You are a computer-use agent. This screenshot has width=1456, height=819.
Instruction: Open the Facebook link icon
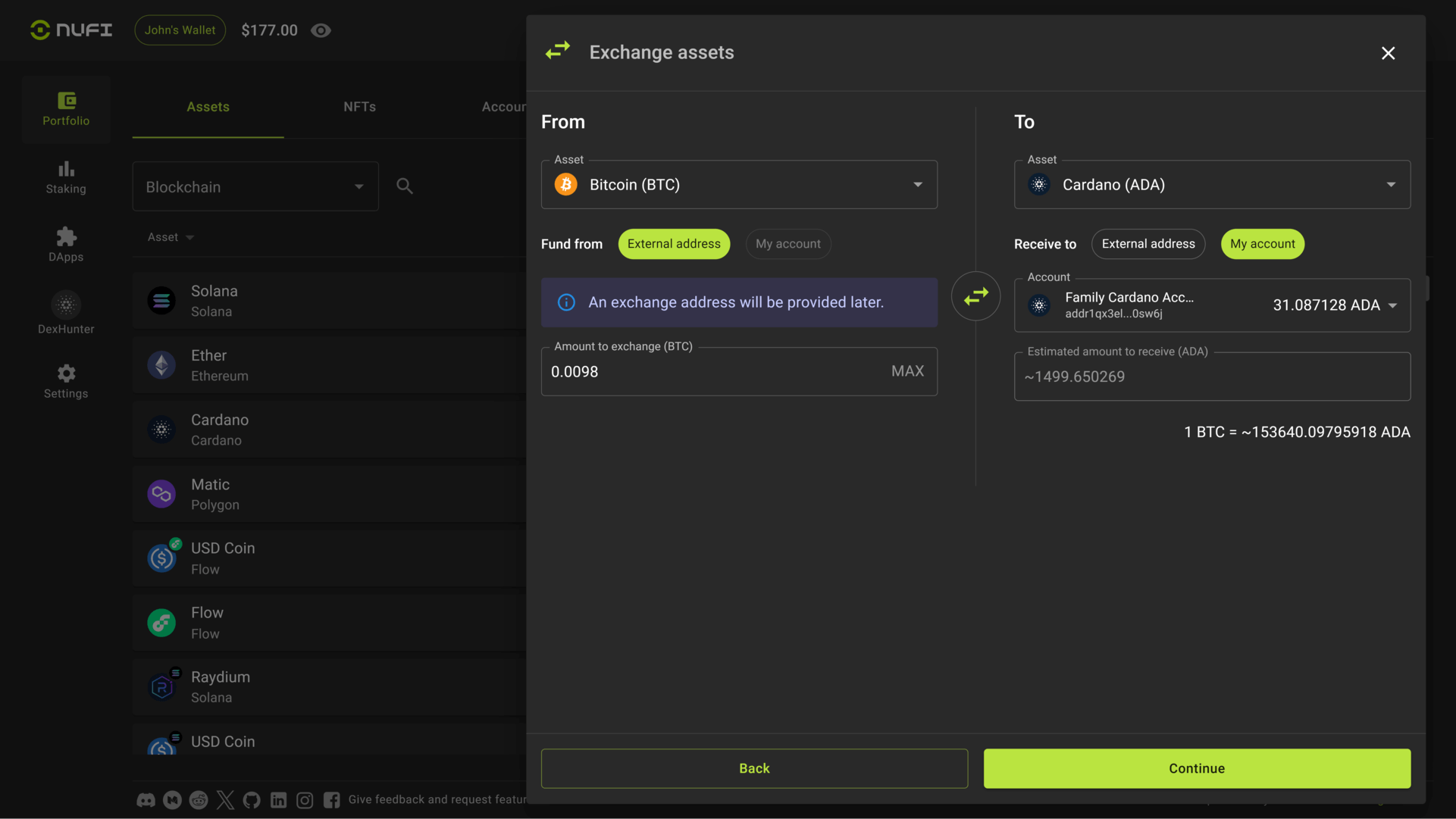pos(331,800)
